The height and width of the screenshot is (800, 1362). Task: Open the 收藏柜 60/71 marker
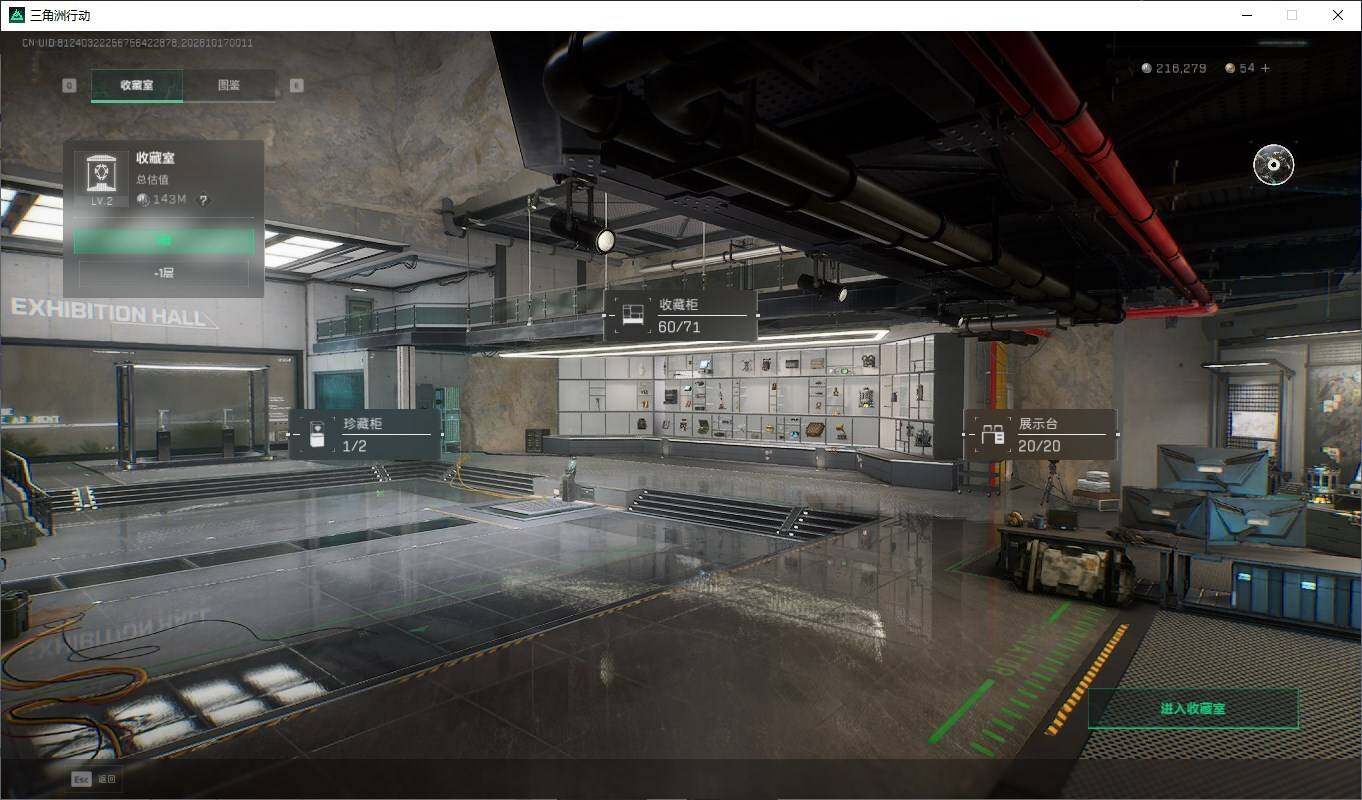(x=681, y=316)
